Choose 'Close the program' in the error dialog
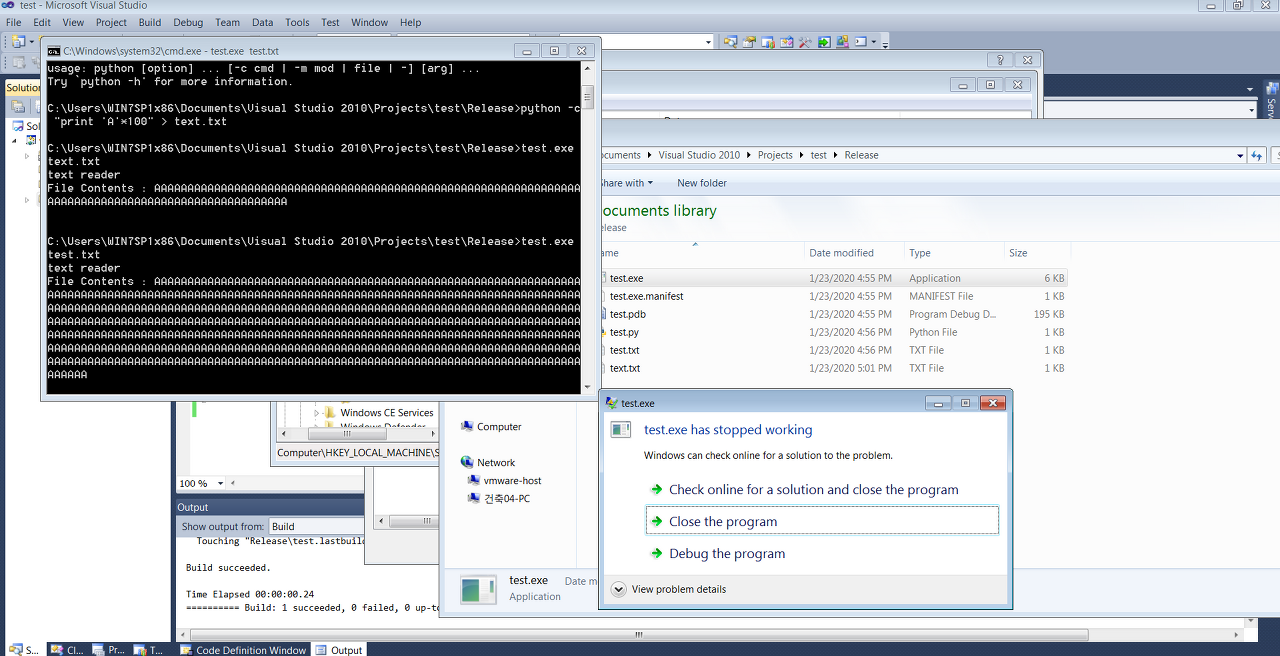 tap(822, 521)
